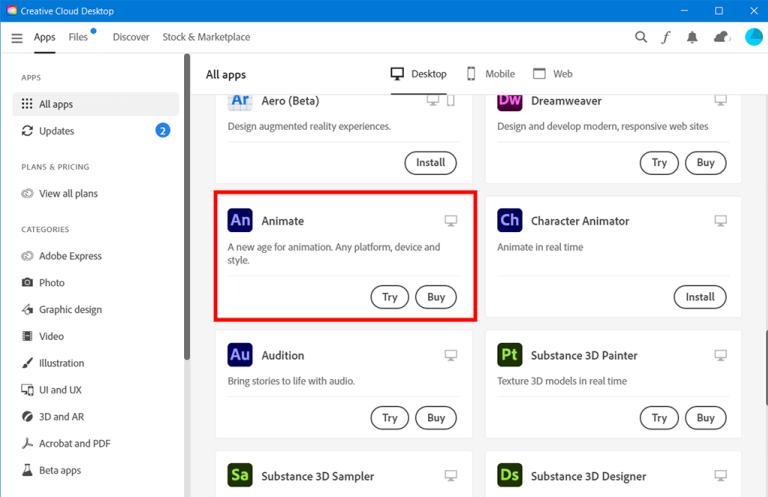This screenshot has width=768, height=497.
Task: Click the Substance 3D Painter icon
Action: 509,355
